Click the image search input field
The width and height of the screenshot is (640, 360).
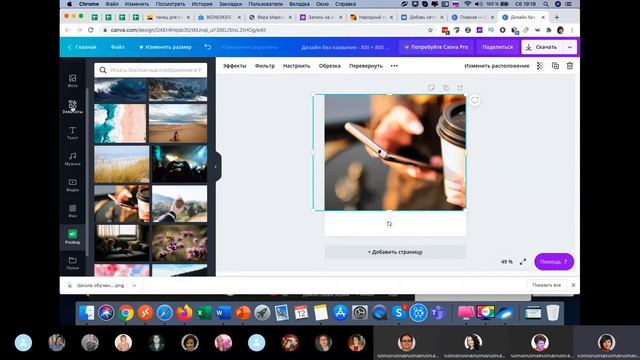(151, 70)
